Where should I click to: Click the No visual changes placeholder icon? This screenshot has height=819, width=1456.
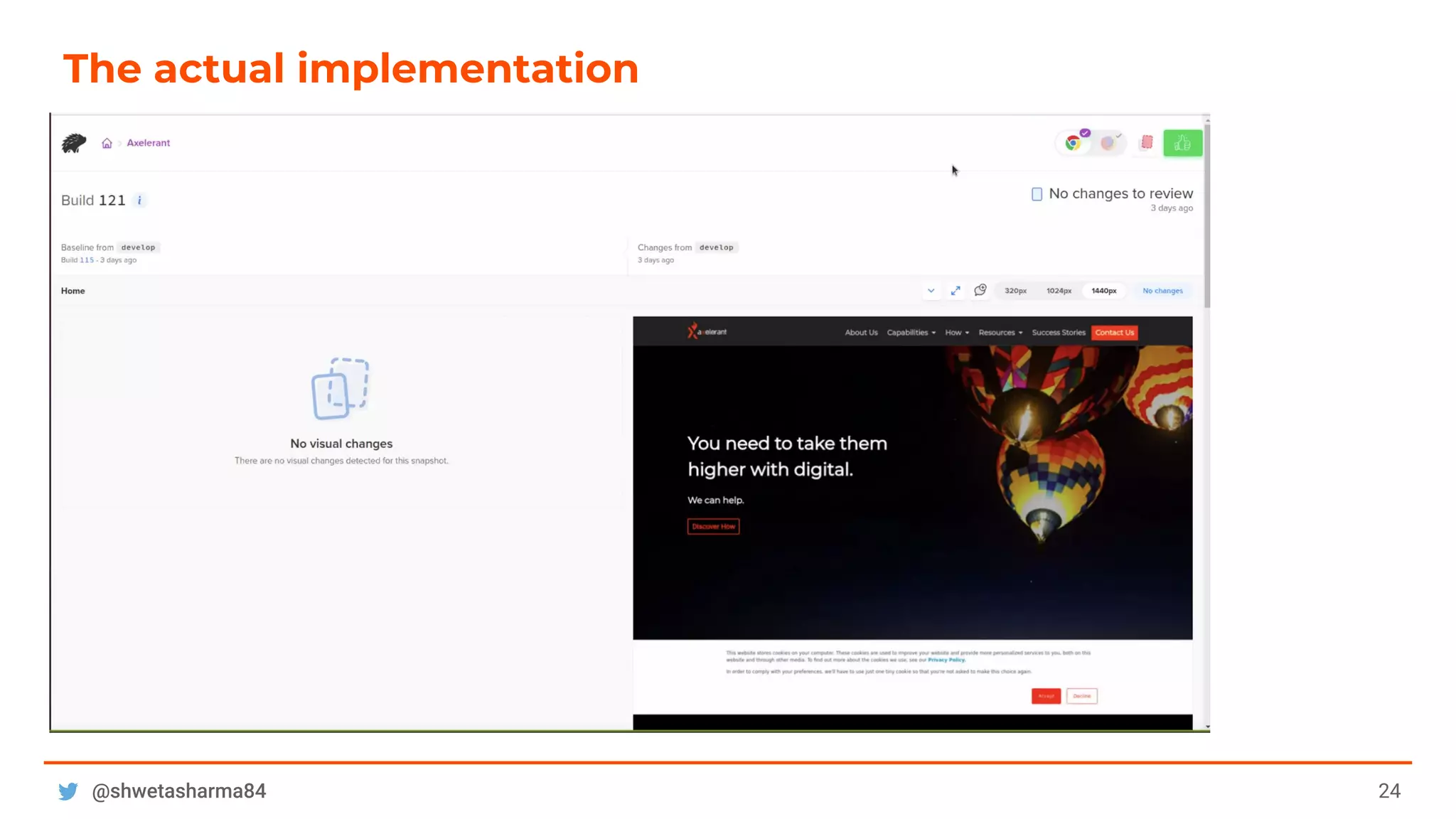[341, 389]
